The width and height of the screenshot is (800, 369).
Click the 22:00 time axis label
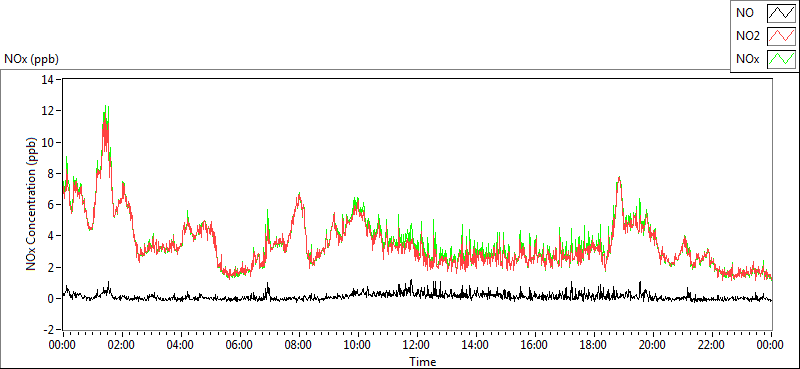point(712,345)
